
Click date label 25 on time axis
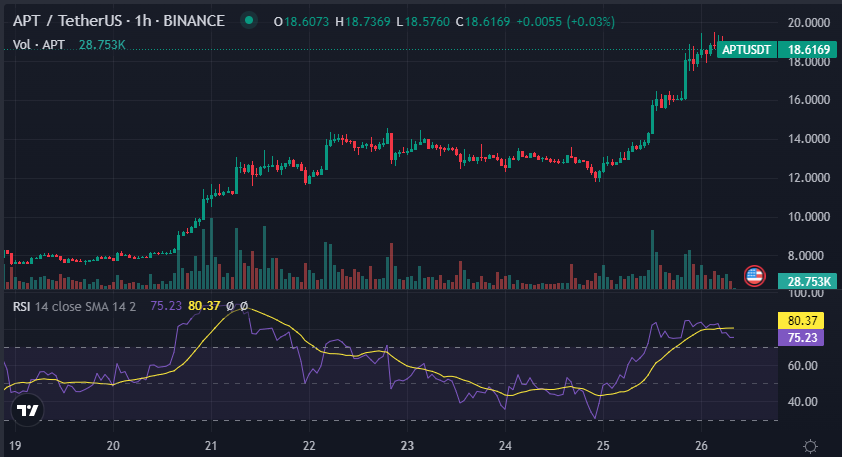click(603, 446)
